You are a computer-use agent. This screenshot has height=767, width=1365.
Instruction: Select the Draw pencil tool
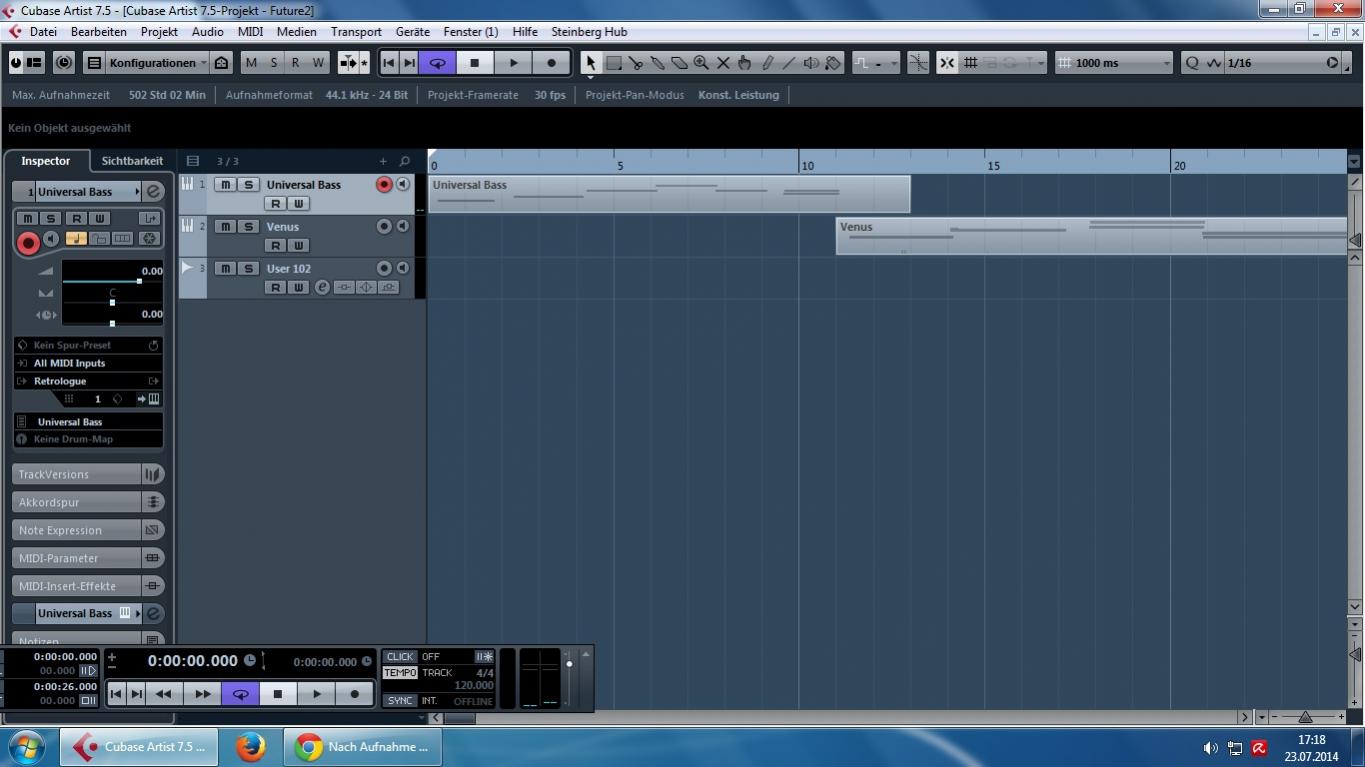click(767, 63)
